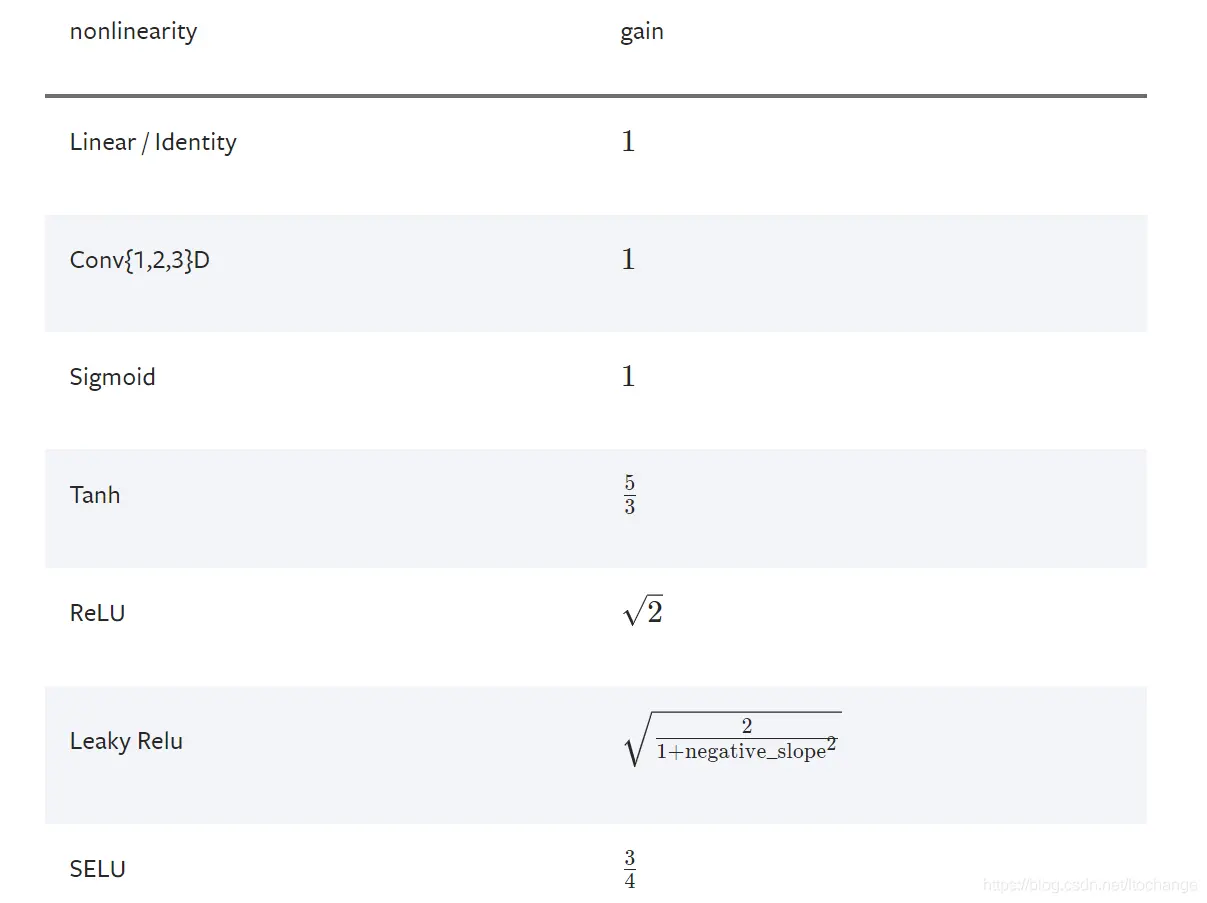1207x903 pixels.
Task: Click the blog.csdn.net watermark link
Action: pyautogui.click(x=1090, y=885)
